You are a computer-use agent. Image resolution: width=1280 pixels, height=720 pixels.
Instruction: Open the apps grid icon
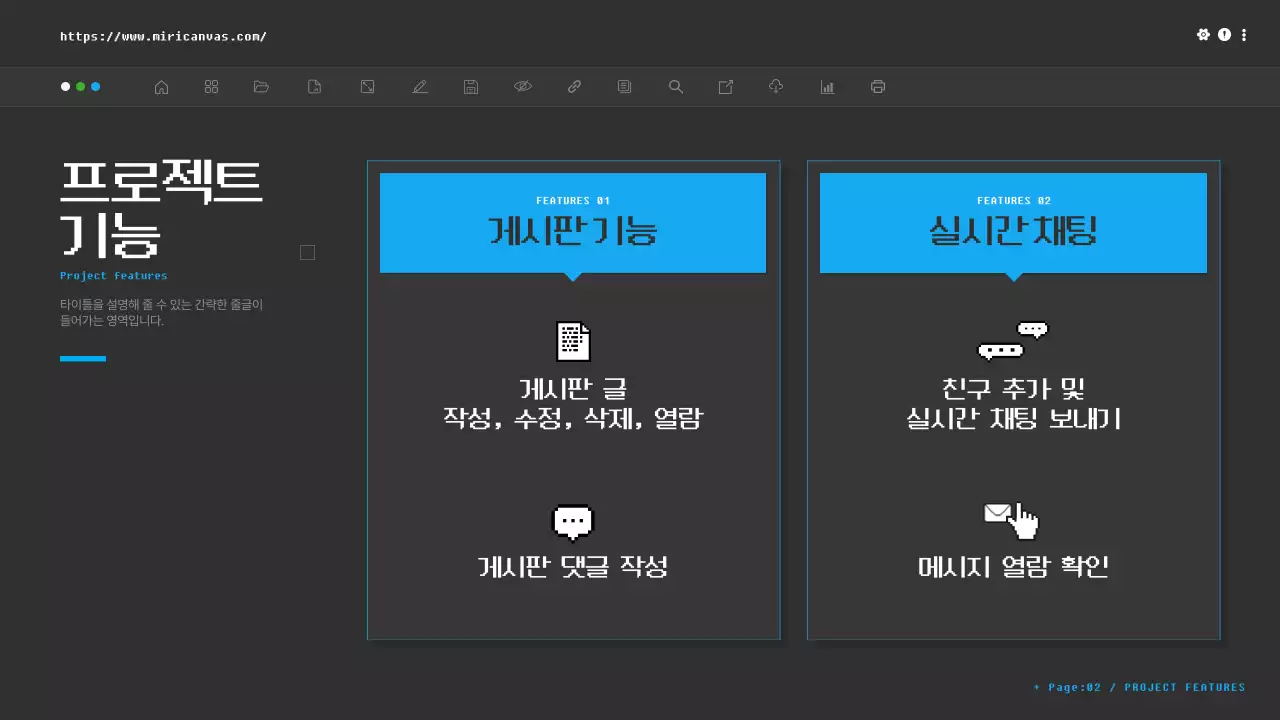point(211,87)
